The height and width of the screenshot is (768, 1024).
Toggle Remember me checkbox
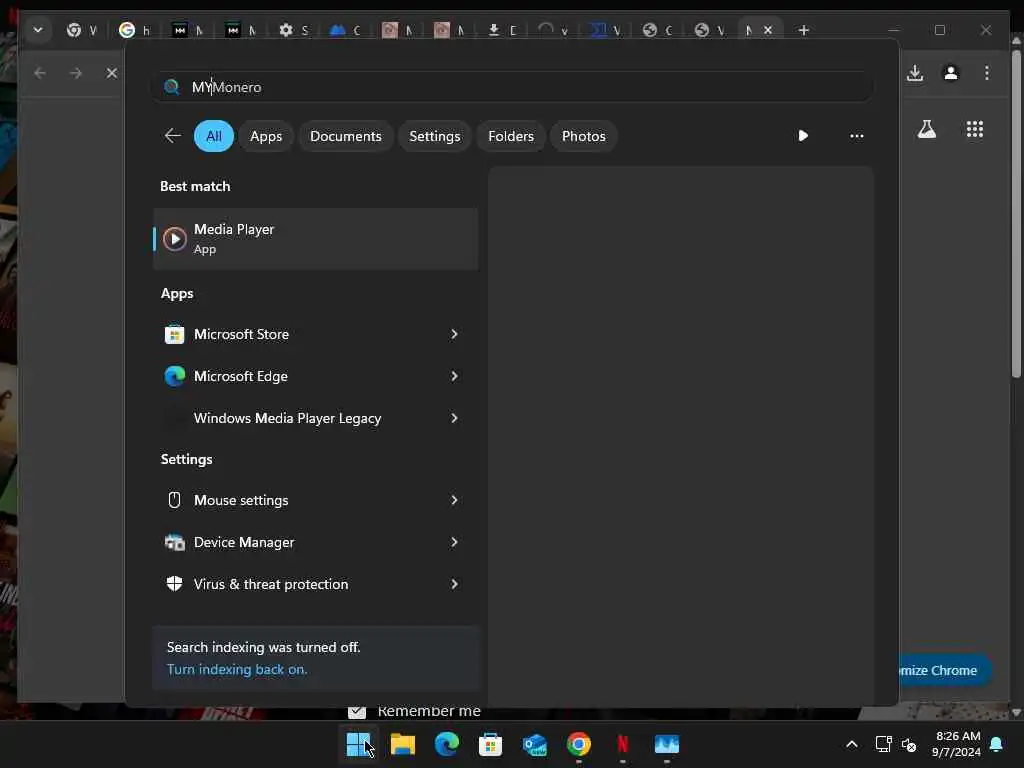tap(357, 712)
